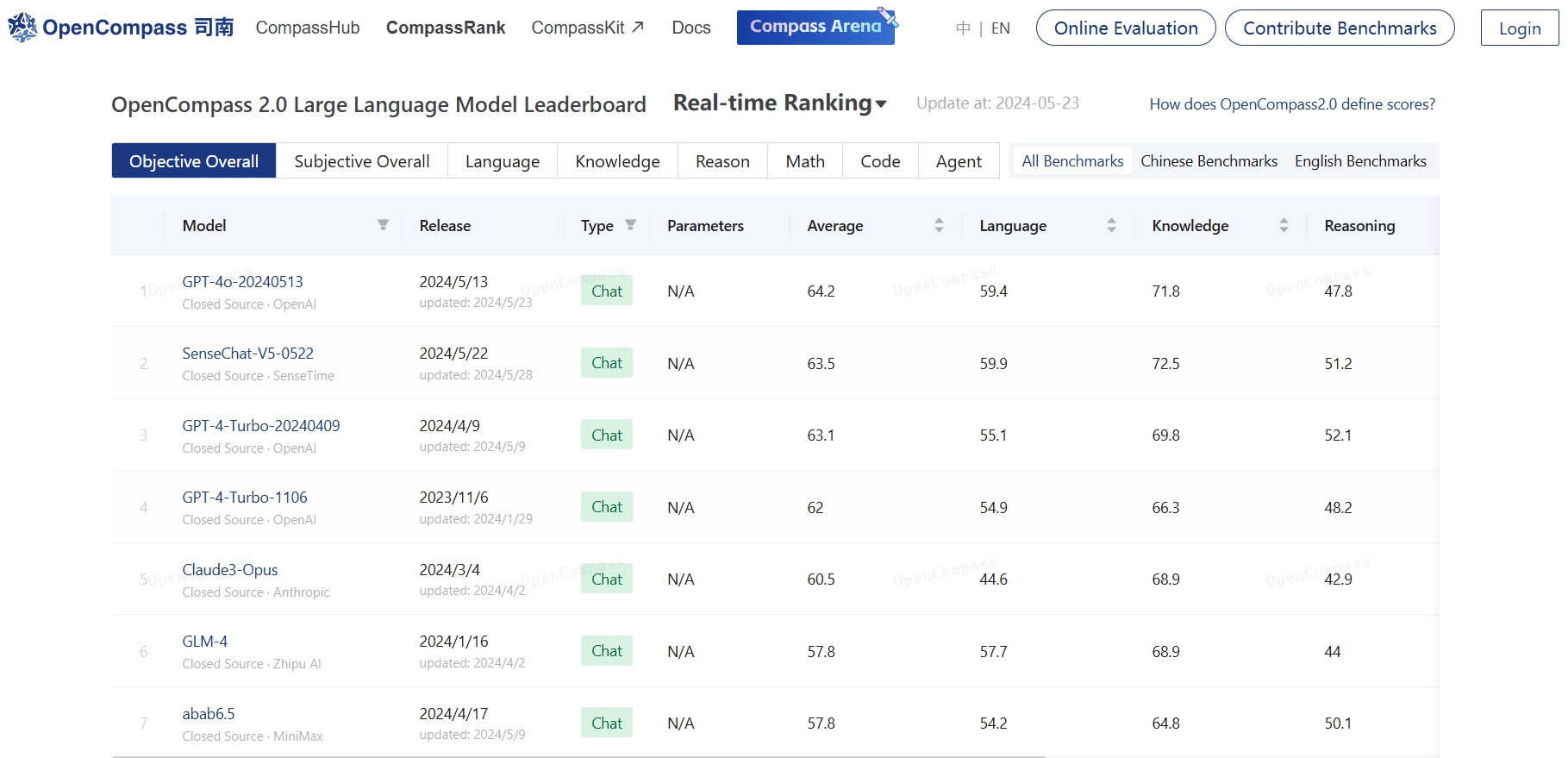Open Docs in the navigation
This screenshot has height=758, width=1568.
coord(691,28)
